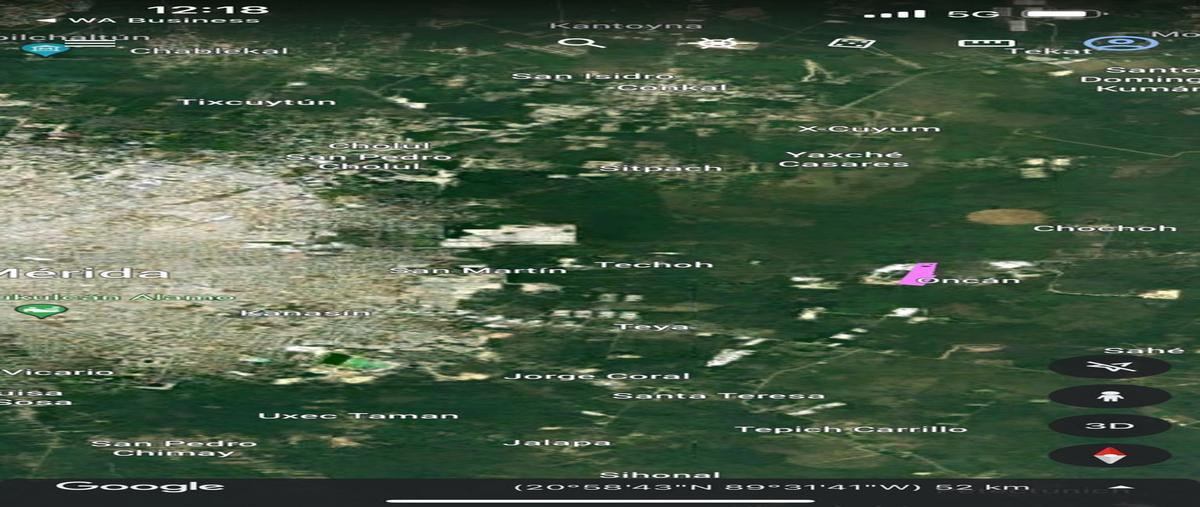Tap the San Pedro Chimay label
Viewport: 1200px width, 507px height.
(x=174, y=448)
